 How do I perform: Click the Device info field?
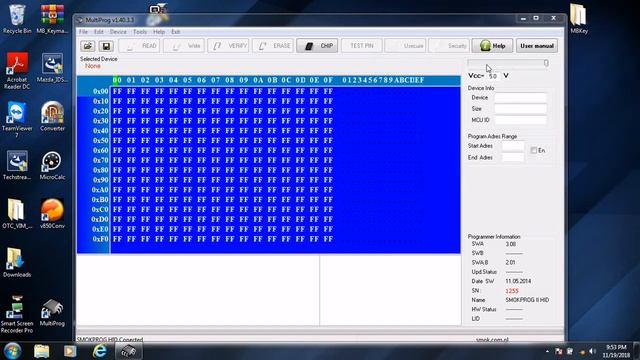coord(520,98)
